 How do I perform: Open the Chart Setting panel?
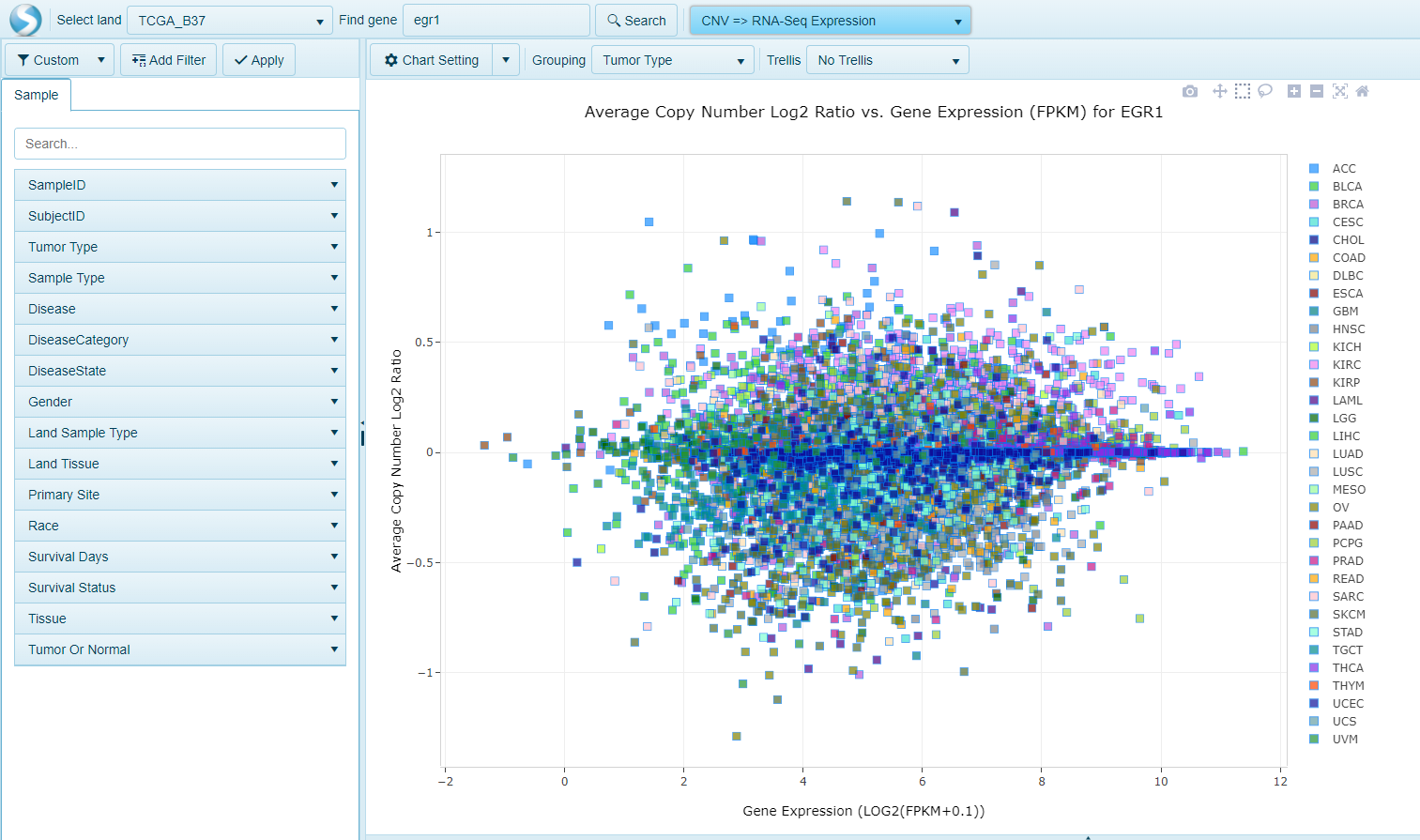tap(430, 59)
